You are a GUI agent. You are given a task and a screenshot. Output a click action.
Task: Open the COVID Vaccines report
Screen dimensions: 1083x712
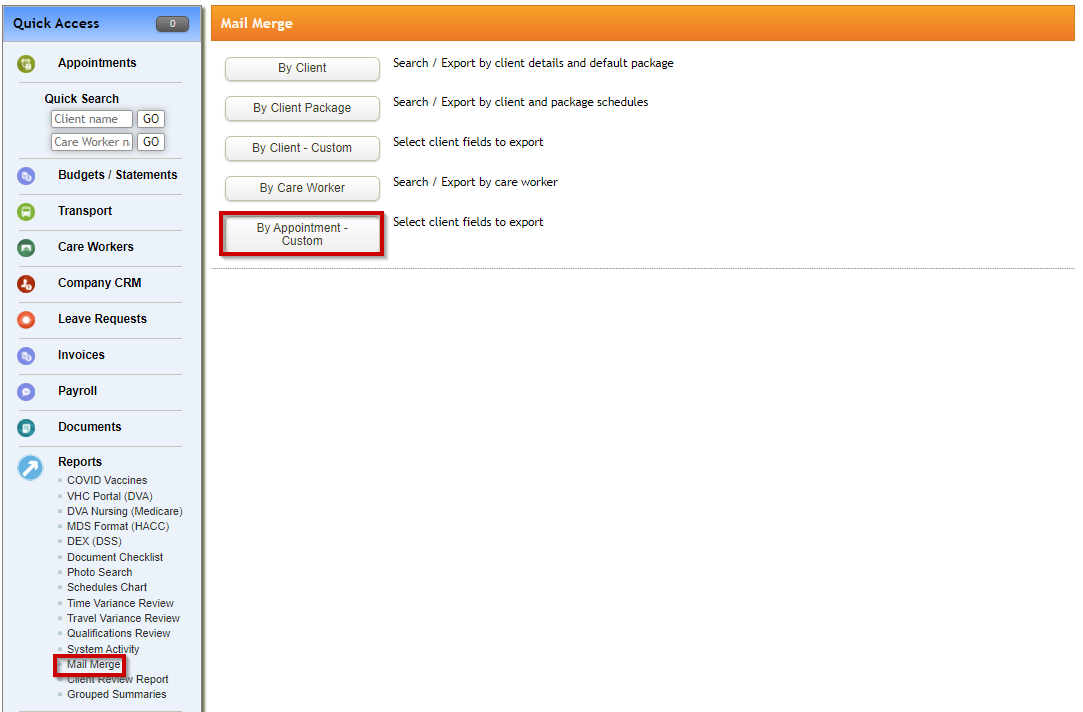tap(107, 480)
